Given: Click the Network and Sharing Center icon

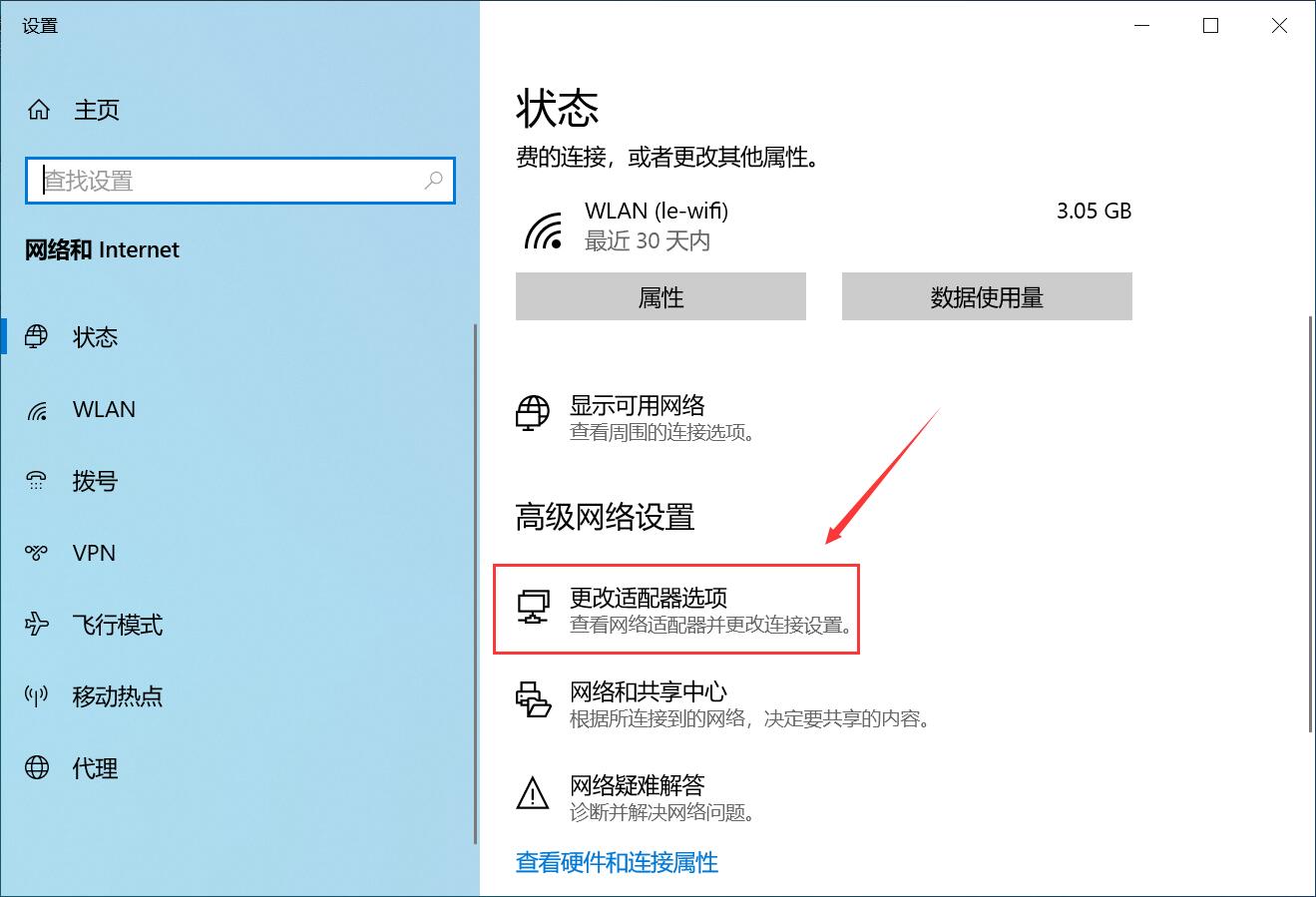Looking at the screenshot, I should tap(533, 699).
